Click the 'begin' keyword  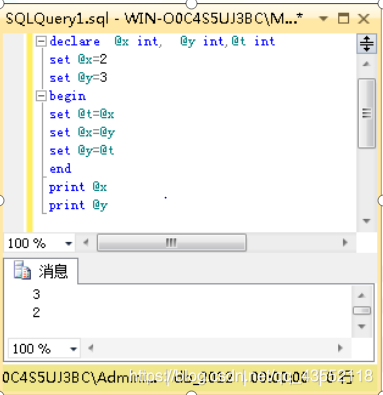tap(67, 96)
